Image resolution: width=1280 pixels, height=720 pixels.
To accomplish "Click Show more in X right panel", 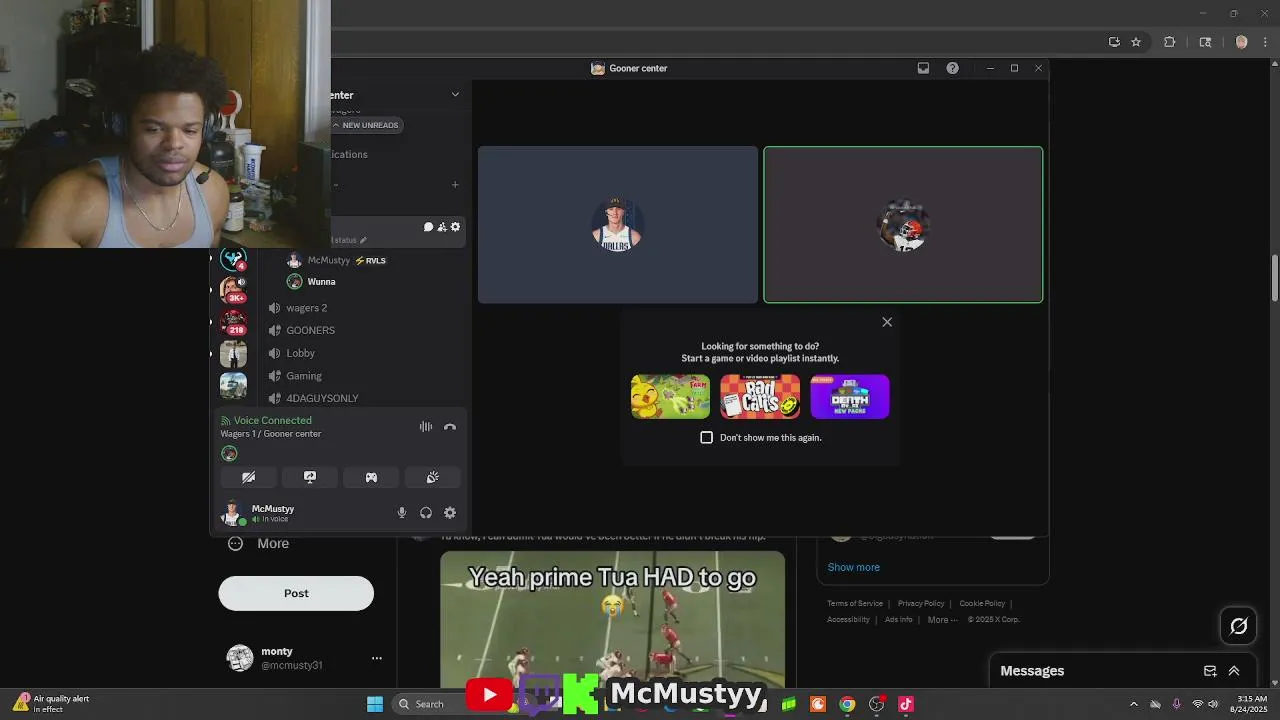I will [854, 567].
